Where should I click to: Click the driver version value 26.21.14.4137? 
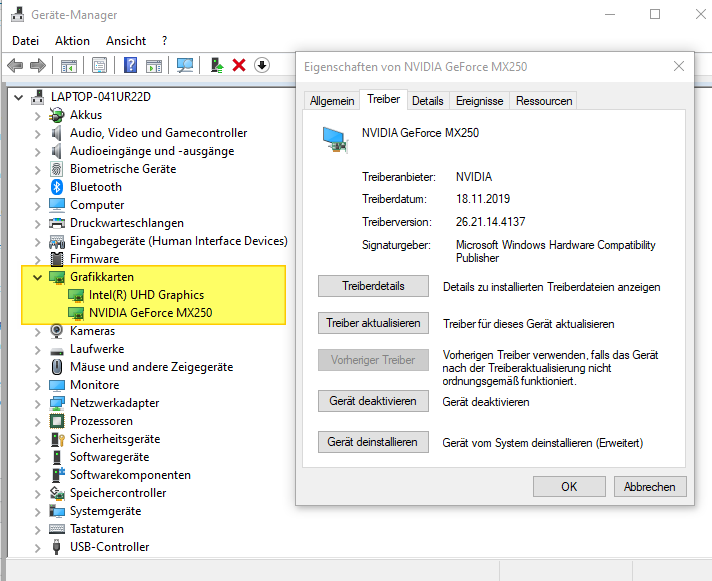pyautogui.click(x=490, y=222)
